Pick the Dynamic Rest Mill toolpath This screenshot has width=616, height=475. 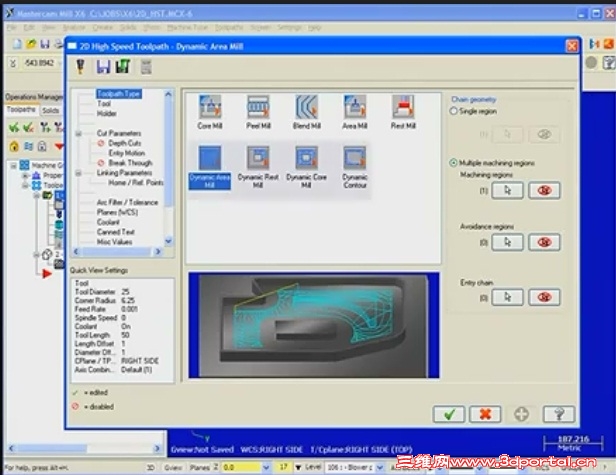258,158
